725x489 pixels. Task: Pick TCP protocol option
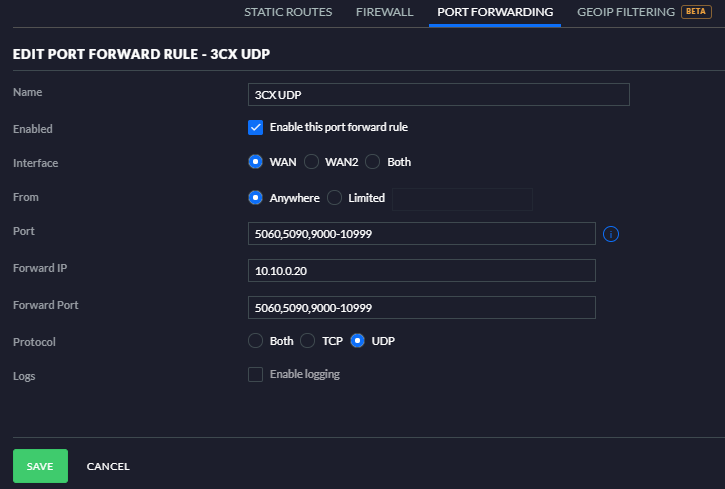(307, 341)
